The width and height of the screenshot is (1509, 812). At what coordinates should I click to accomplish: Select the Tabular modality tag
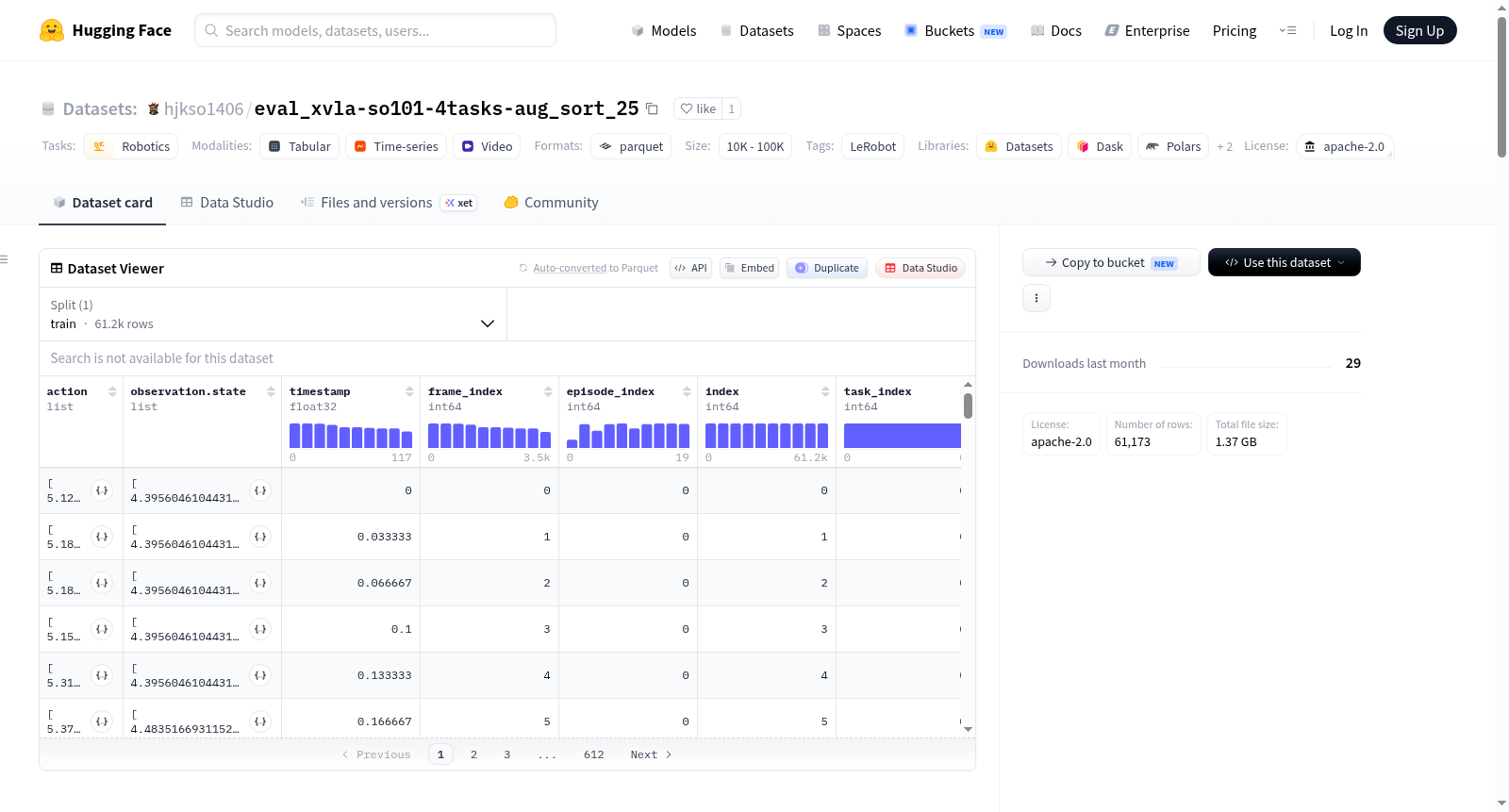(300, 146)
